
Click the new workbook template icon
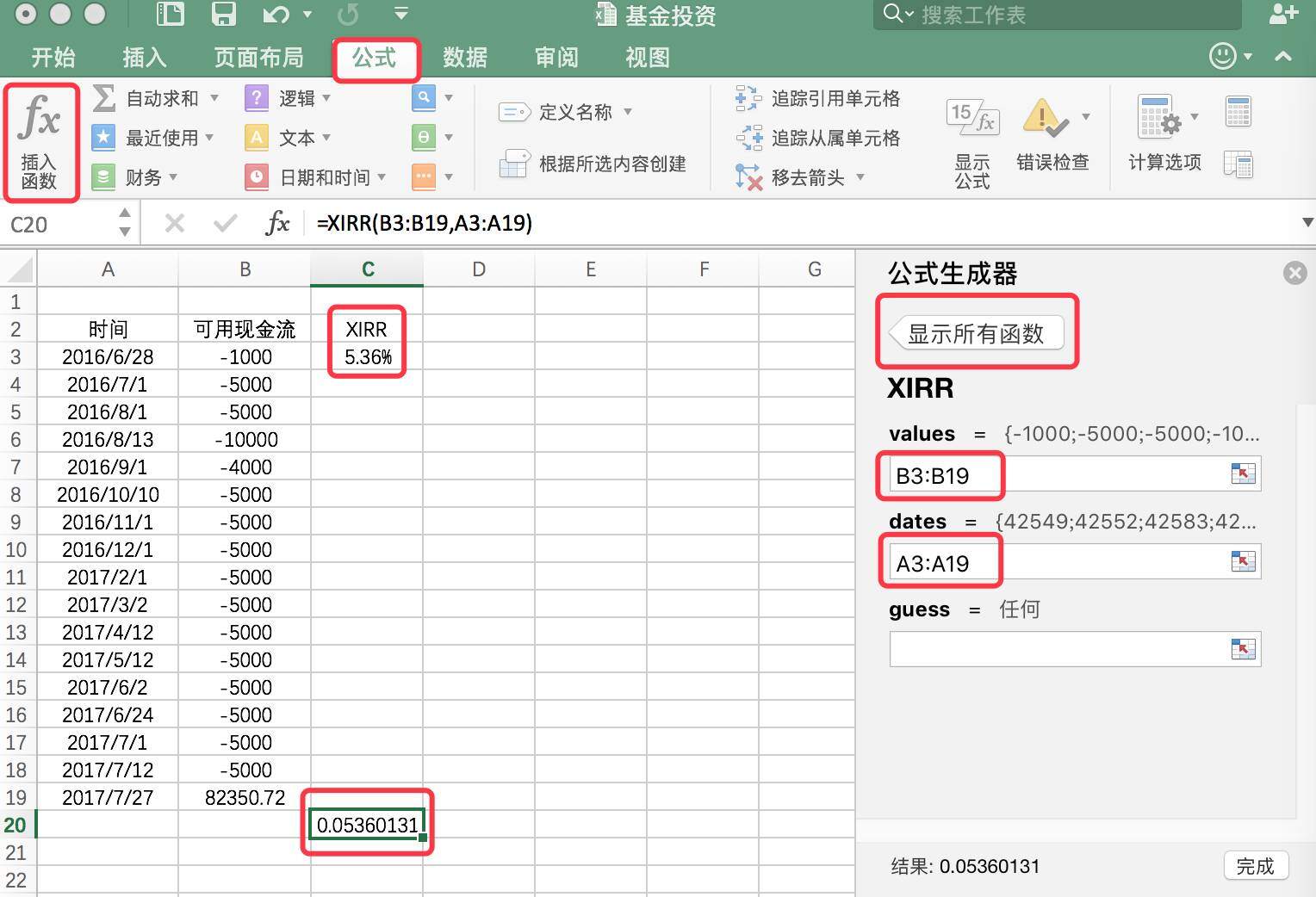171,14
